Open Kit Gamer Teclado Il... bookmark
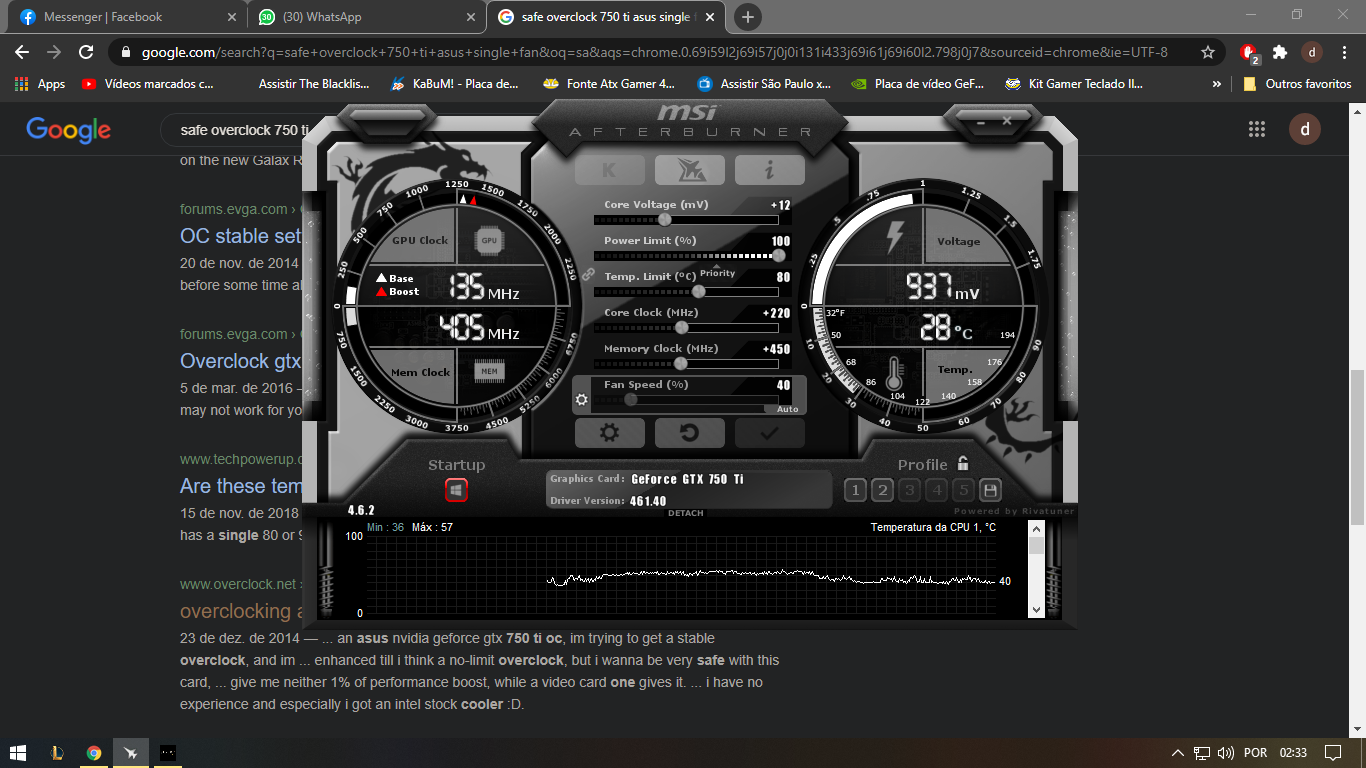The width and height of the screenshot is (1366, 768). coord(1075,84)
